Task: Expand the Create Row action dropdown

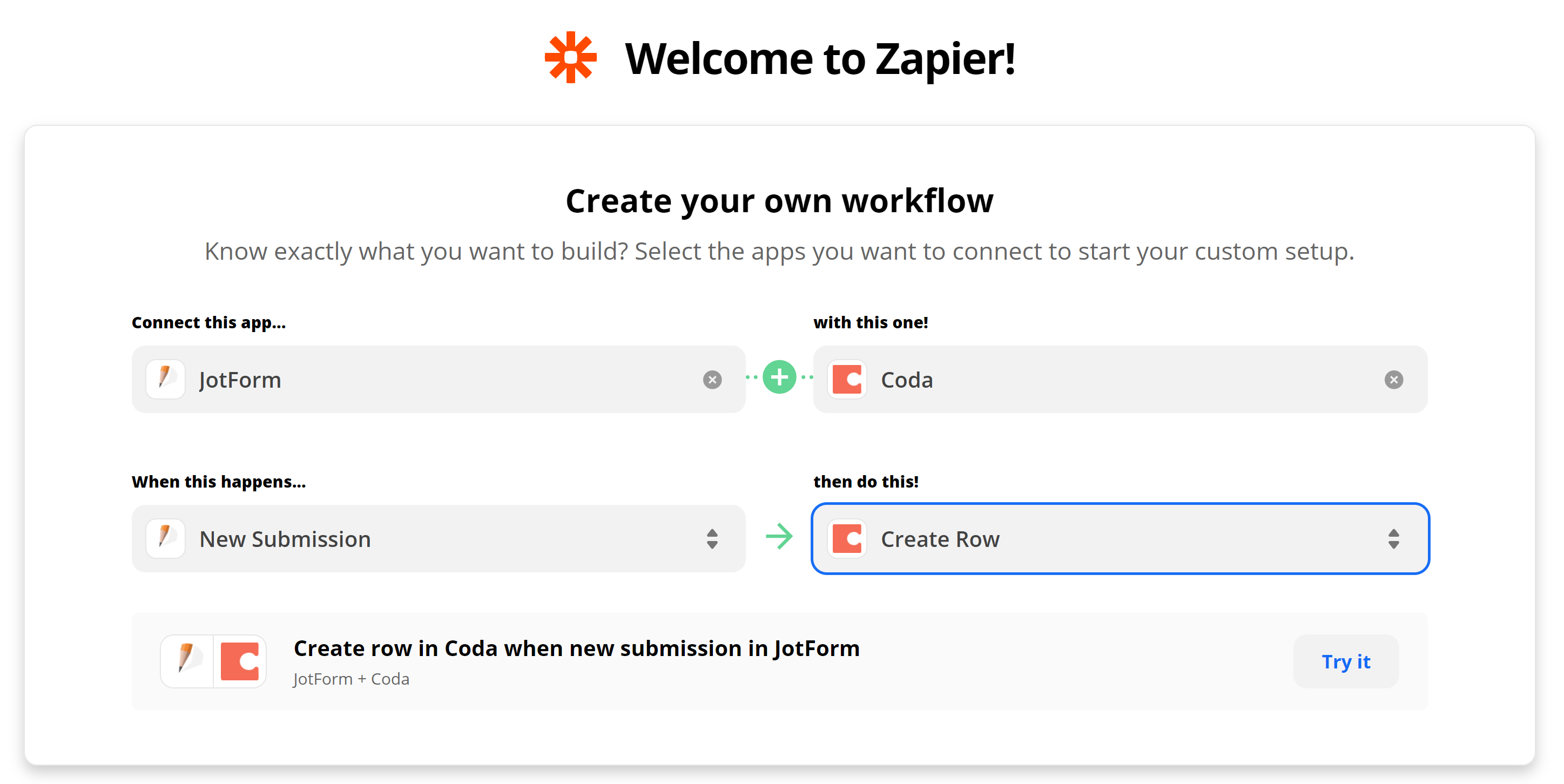Action: point(1119,538)
